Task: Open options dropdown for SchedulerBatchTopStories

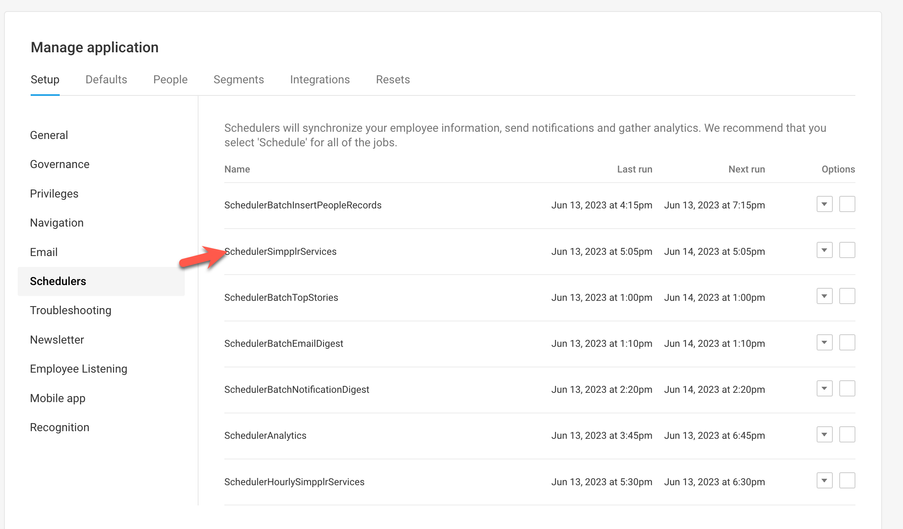Action: (824, 297)
